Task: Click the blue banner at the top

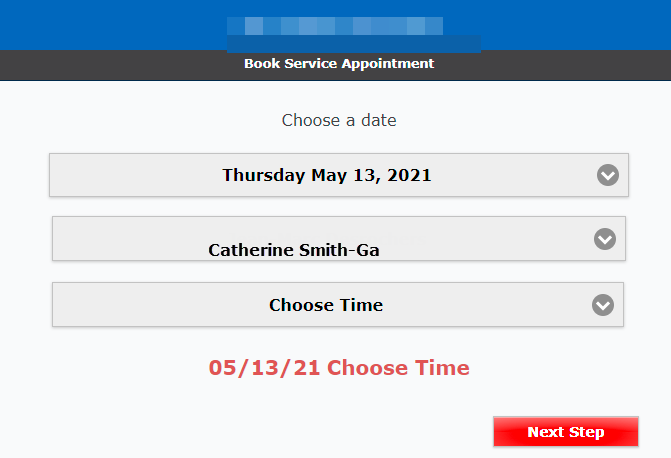Action: (580, 25)
